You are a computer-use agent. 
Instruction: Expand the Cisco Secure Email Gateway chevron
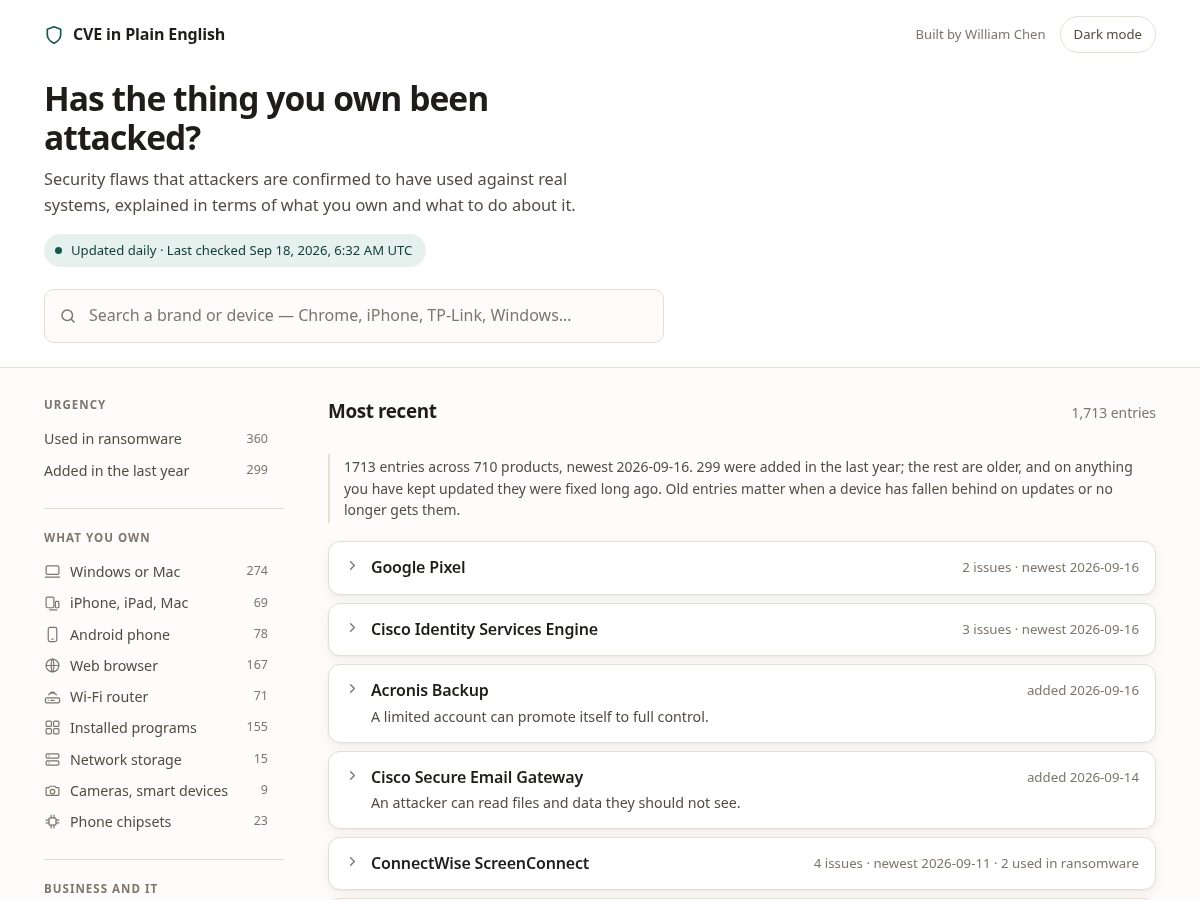point(352,776)
